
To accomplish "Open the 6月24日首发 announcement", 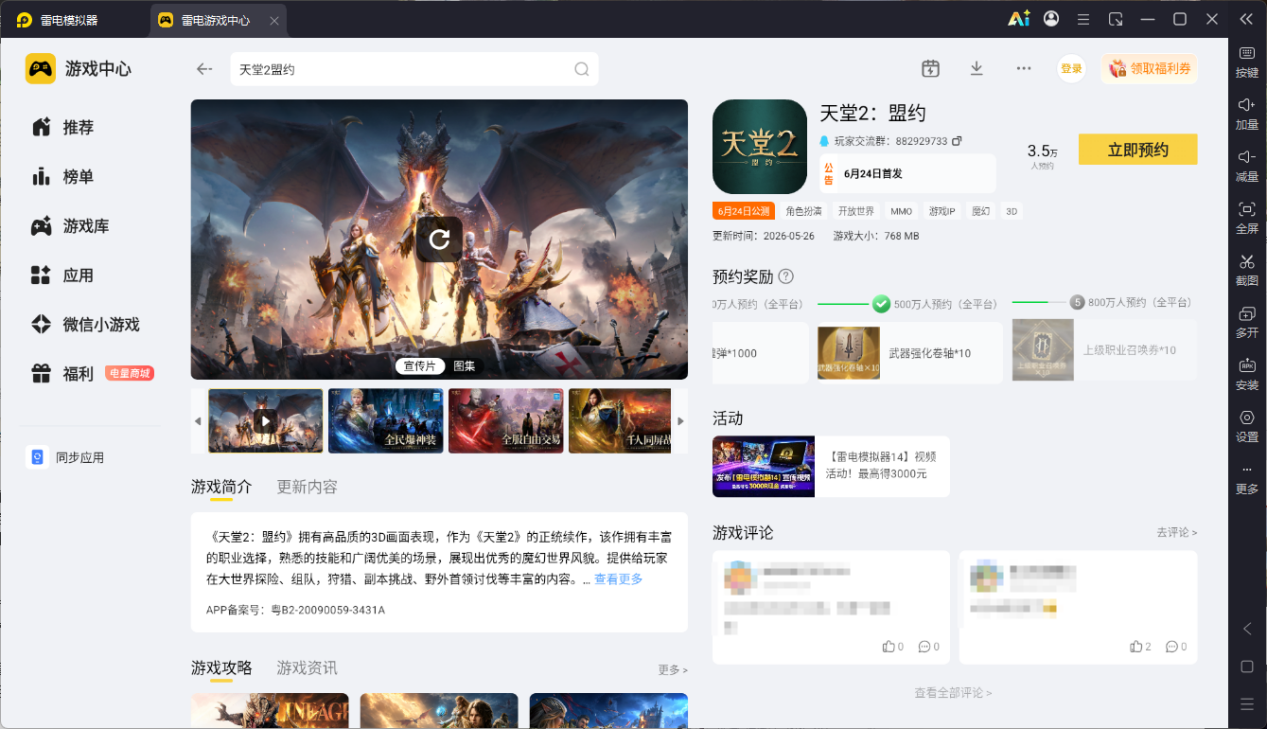I will (907, 173).
